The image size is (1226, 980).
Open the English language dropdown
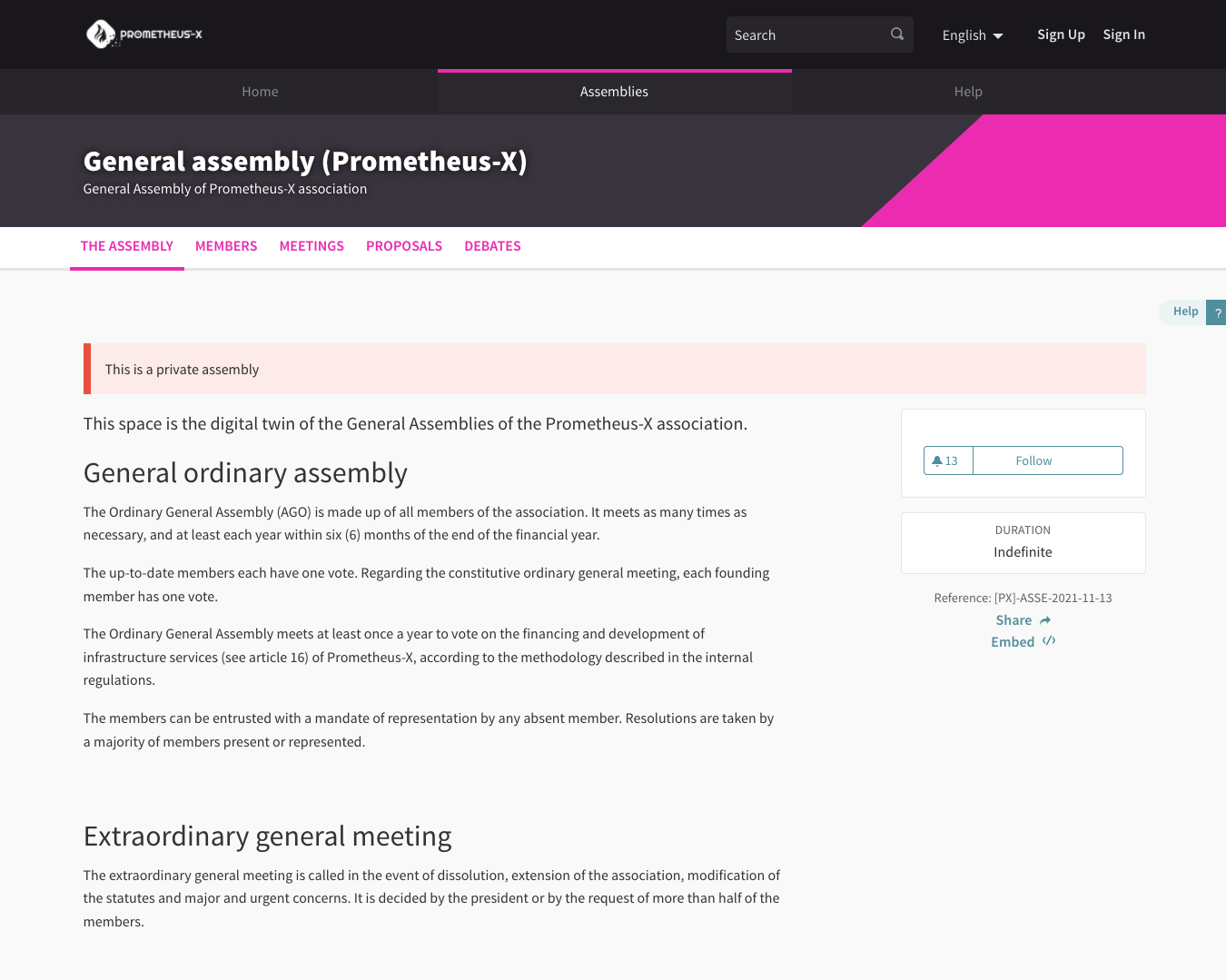tap(973, 35)
